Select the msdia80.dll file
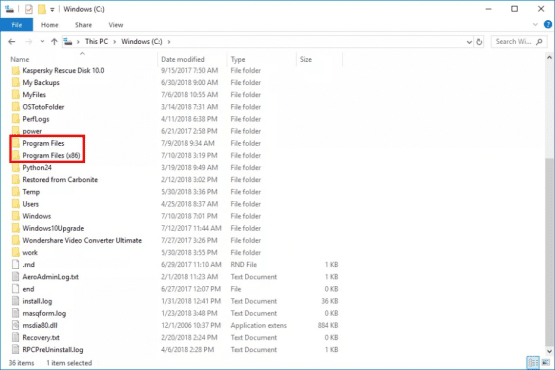Image resolution: width=555 pixels, height=370 pixels. [40, 325]
